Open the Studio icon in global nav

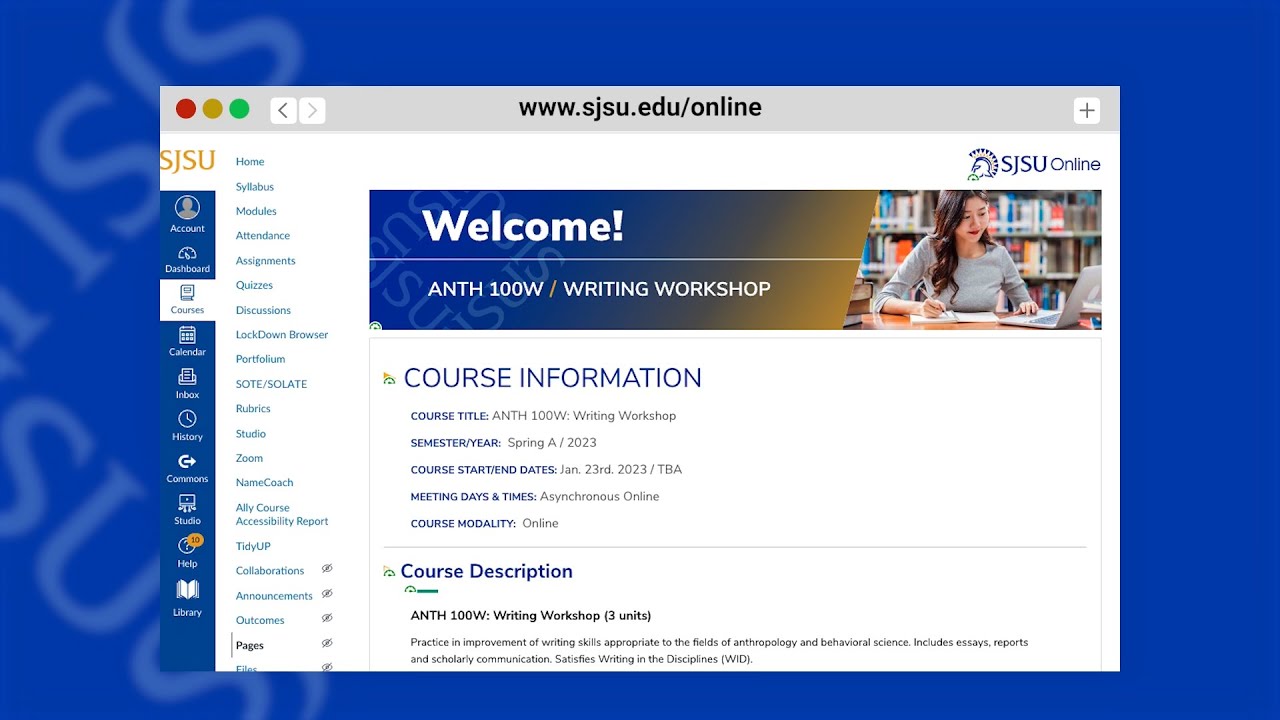tap(187, 503)
